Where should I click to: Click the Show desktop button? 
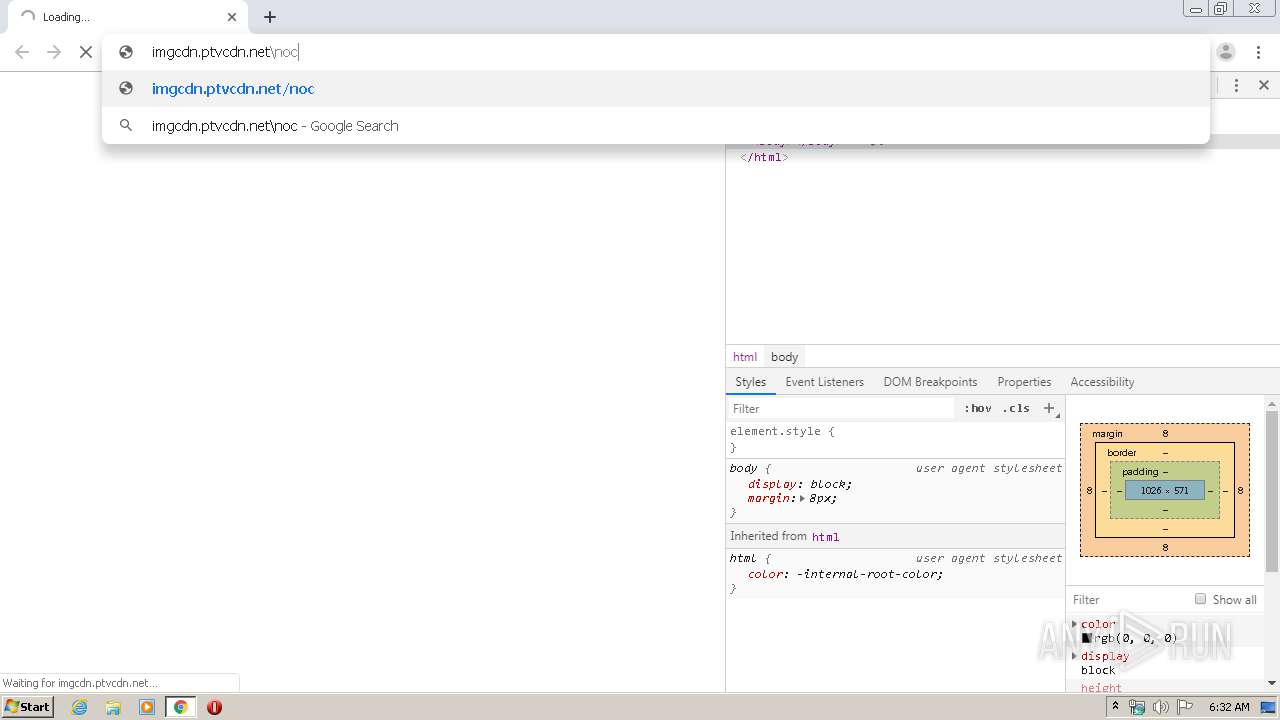coord(1269,707)
